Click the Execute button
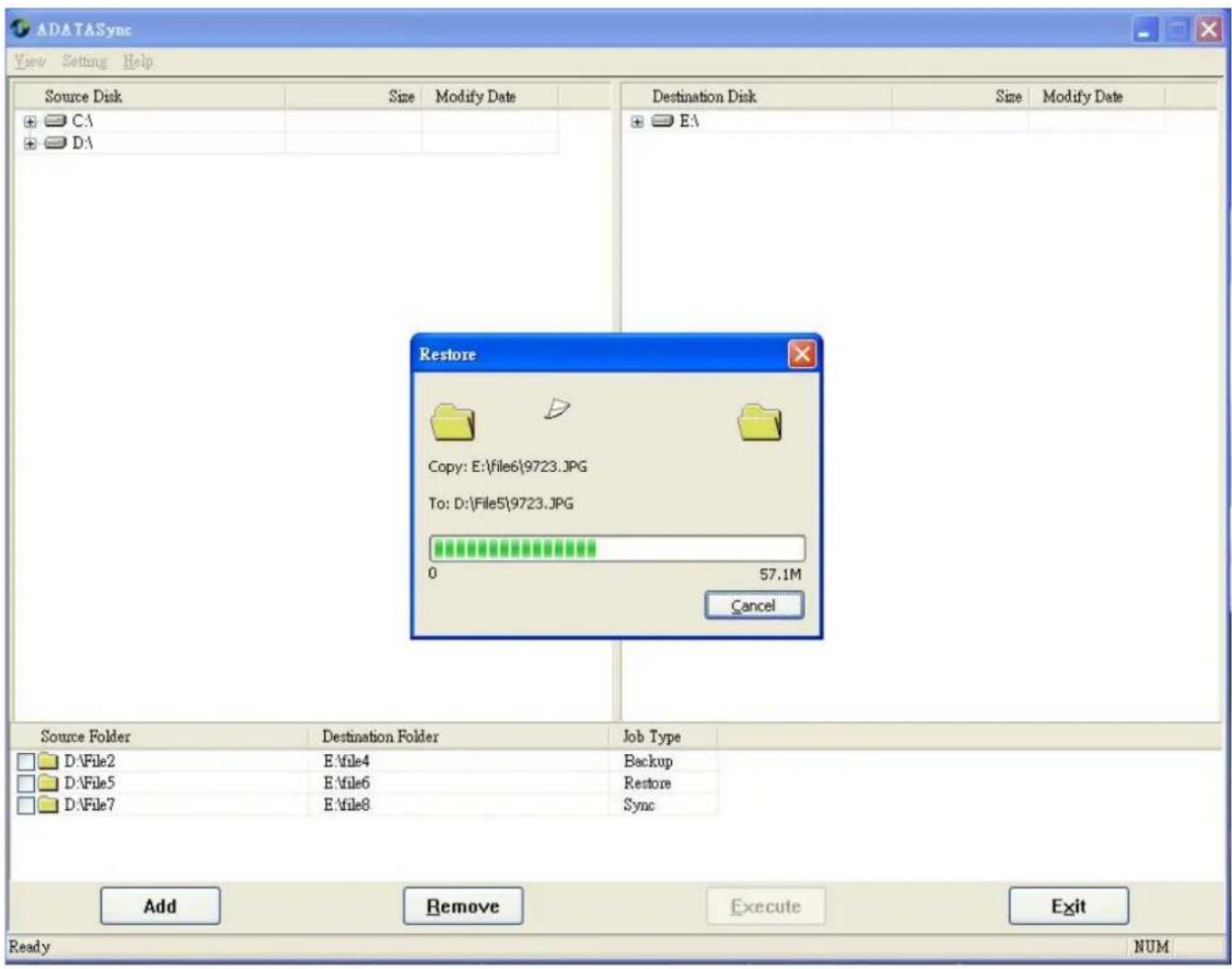This screenshot has width=1232, height=969. coord(766,906)
